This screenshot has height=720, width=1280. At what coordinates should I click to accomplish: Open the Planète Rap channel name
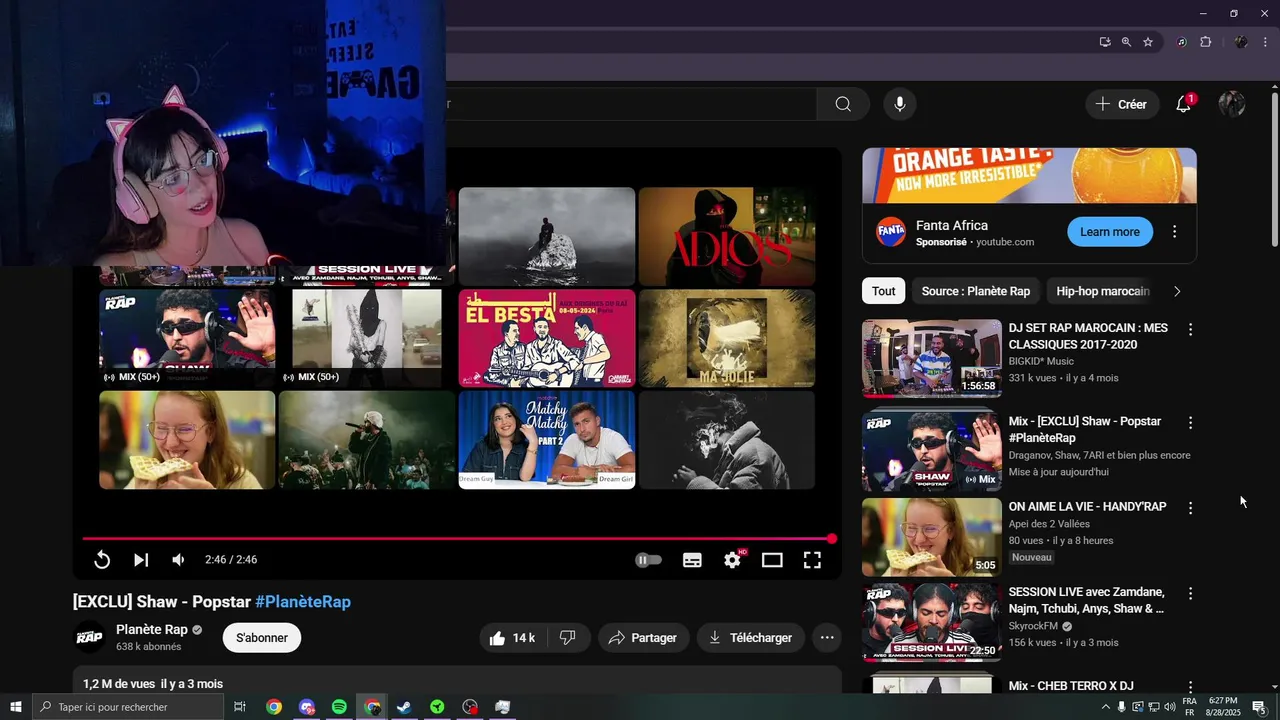[x=152, y=630]
